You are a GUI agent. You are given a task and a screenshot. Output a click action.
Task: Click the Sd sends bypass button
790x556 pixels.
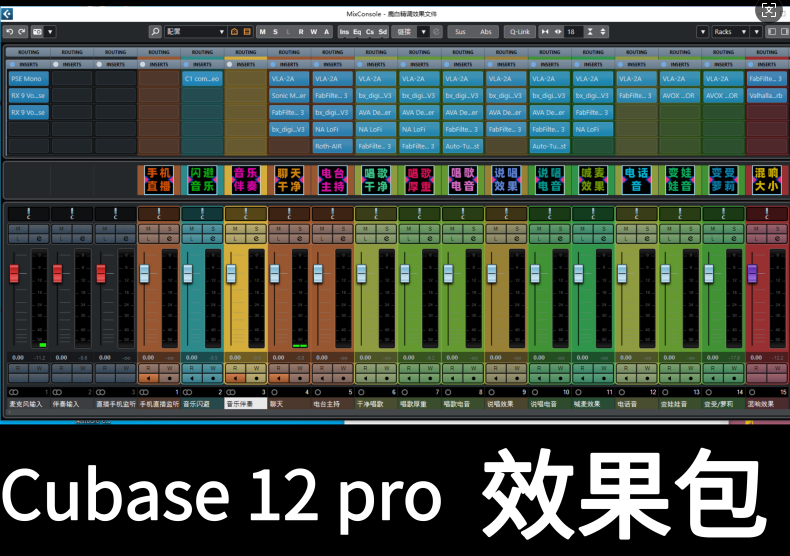pos(382,32)
